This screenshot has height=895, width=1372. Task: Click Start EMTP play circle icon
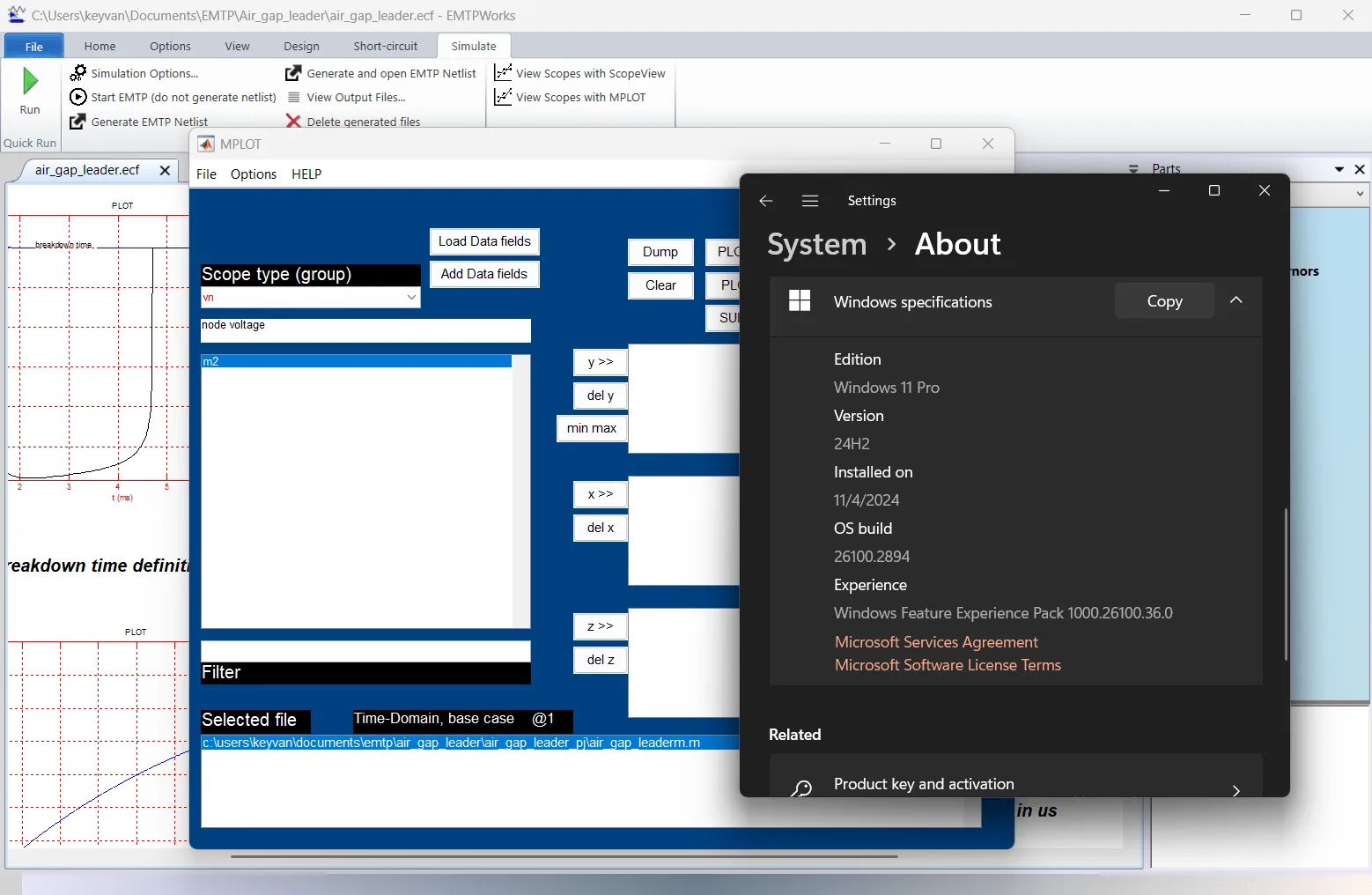pos(78,97)
